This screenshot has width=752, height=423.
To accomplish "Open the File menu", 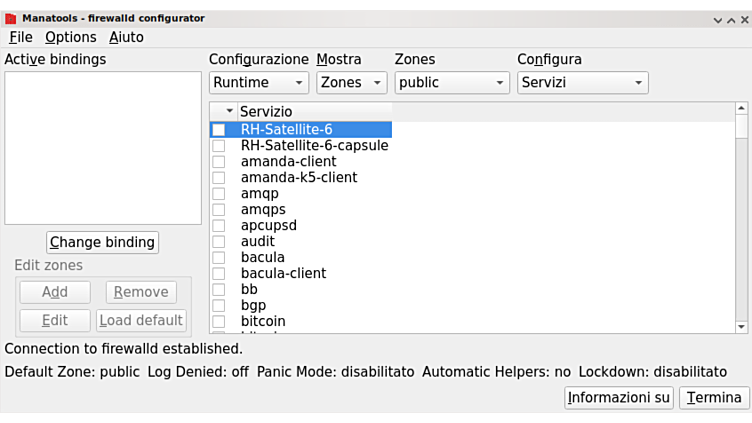I will (21, 37).
